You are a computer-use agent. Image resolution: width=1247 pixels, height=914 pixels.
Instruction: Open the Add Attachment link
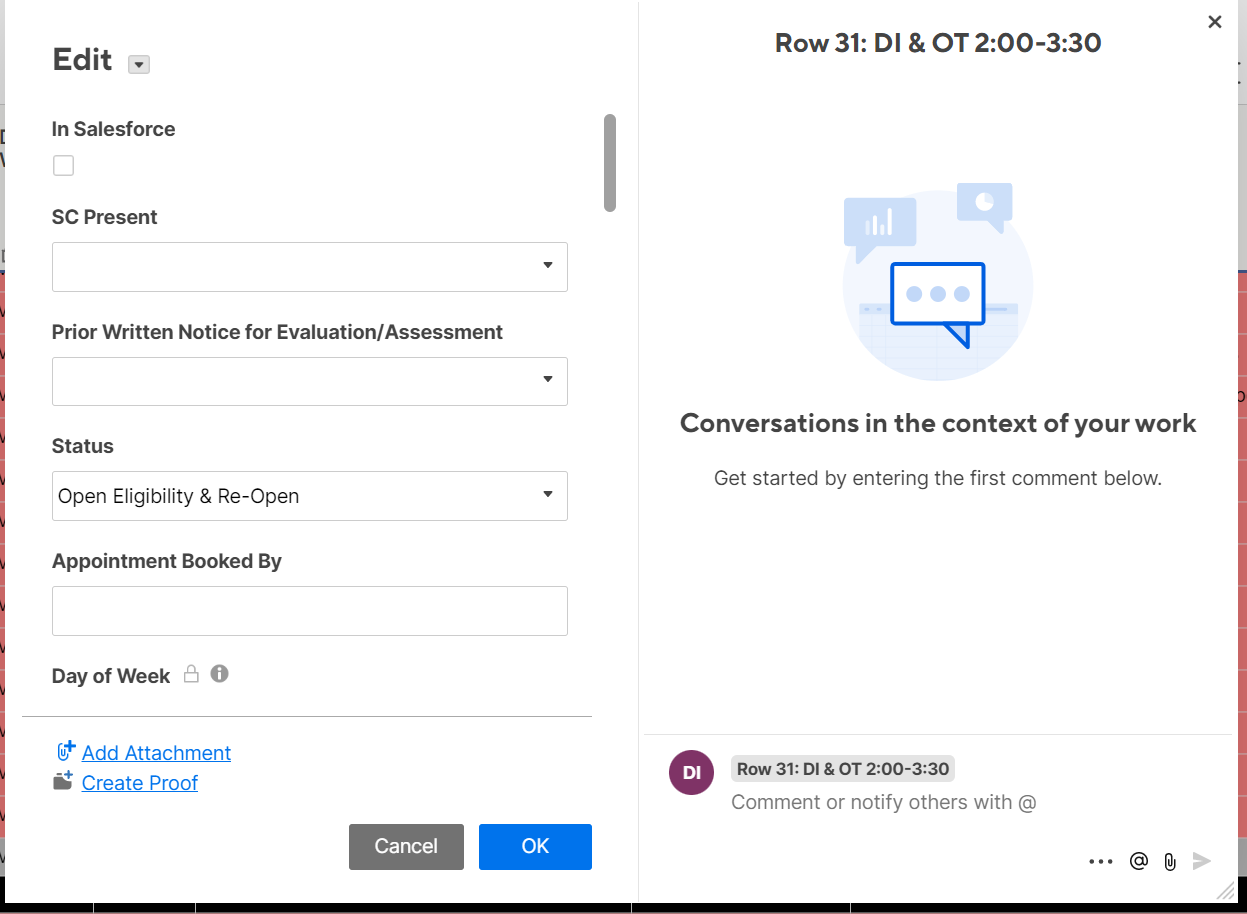(156, 752)
